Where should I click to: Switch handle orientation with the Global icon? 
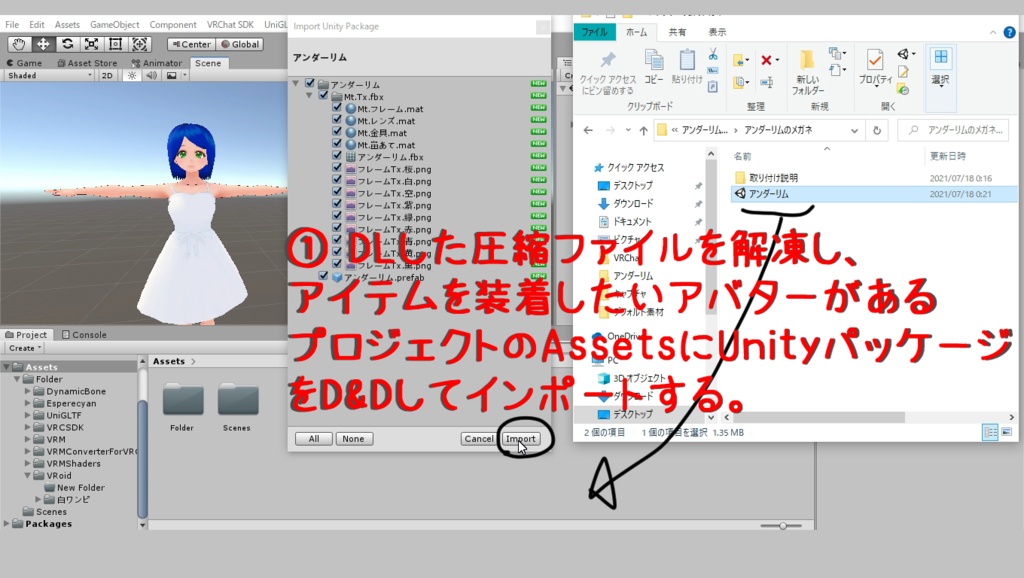pyautogui.click(x=240, y=44)
